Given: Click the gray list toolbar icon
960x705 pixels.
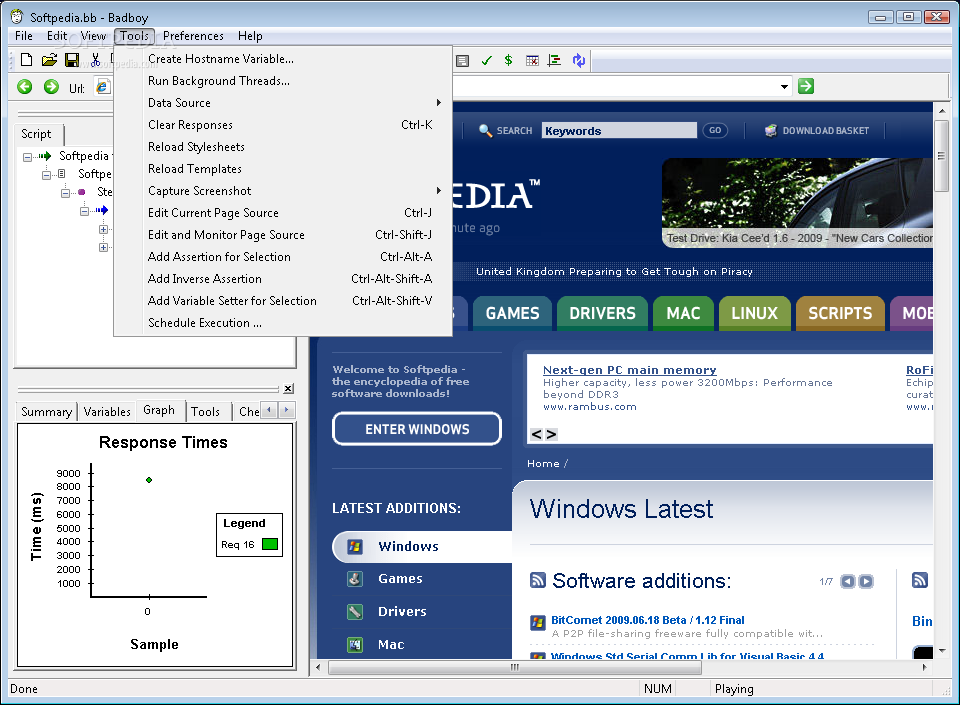Looking at the screenshot, I should coord(463,60).
